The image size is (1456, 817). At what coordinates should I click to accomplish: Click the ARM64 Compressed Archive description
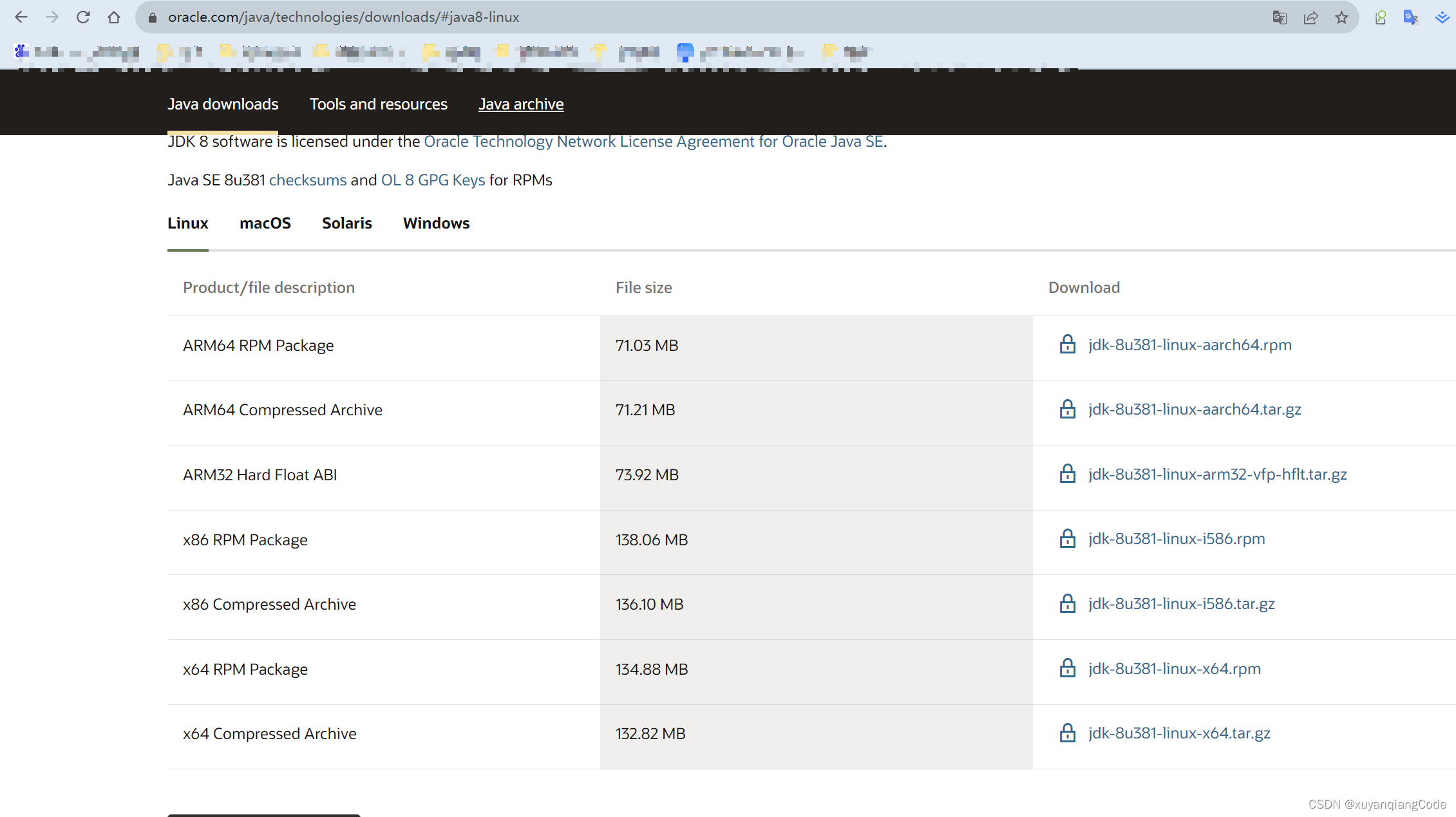click(x=283, y=410)
